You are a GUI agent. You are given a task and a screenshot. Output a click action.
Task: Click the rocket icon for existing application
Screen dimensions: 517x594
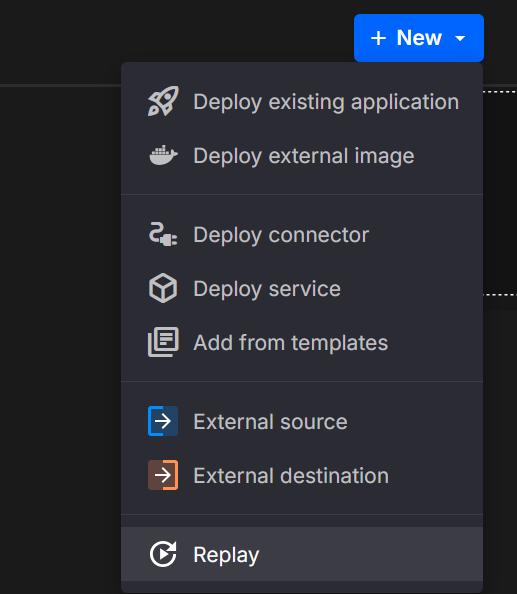coord(163,101)
